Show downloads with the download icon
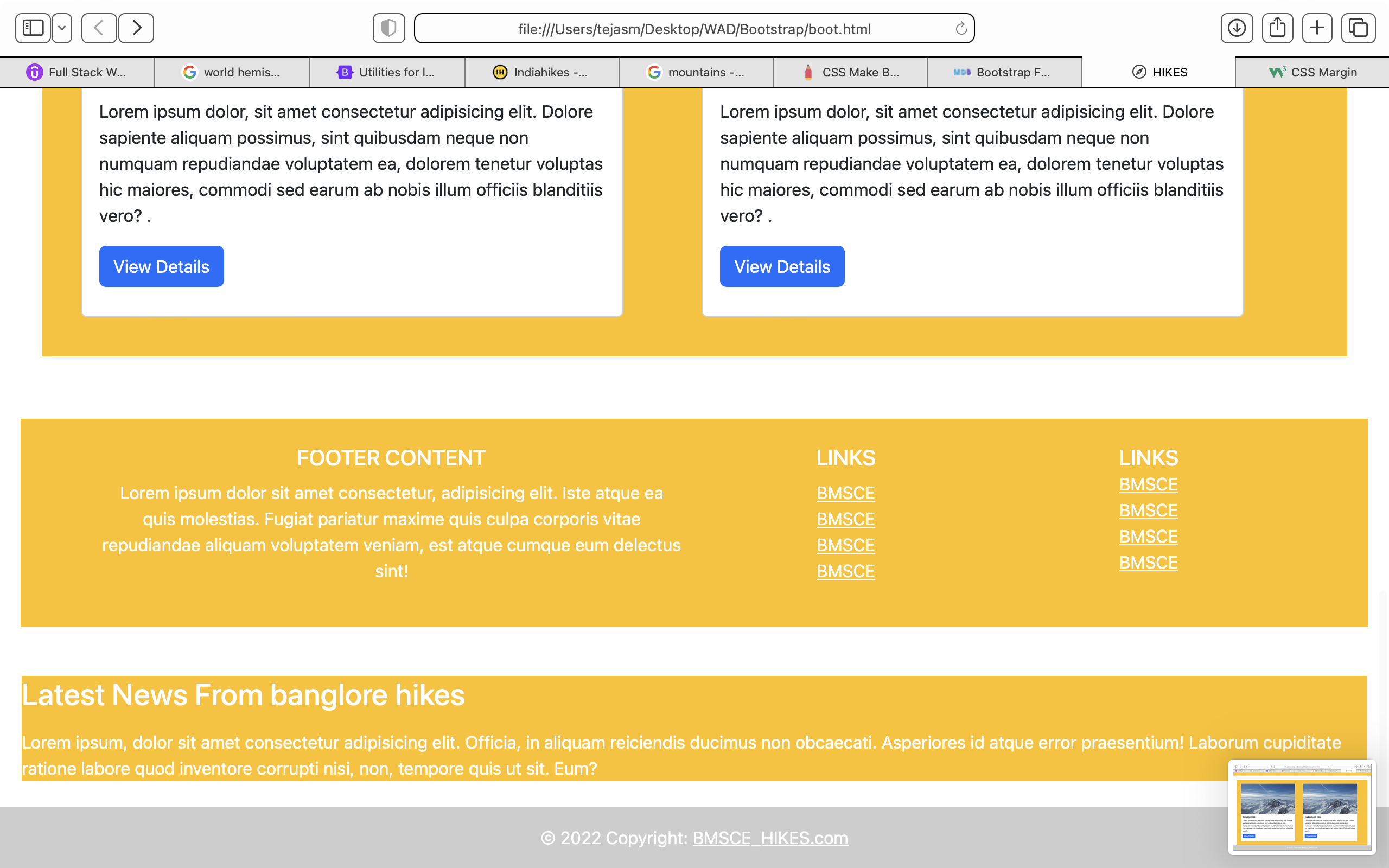1389x868 pixels. (x=1237, y=28)
